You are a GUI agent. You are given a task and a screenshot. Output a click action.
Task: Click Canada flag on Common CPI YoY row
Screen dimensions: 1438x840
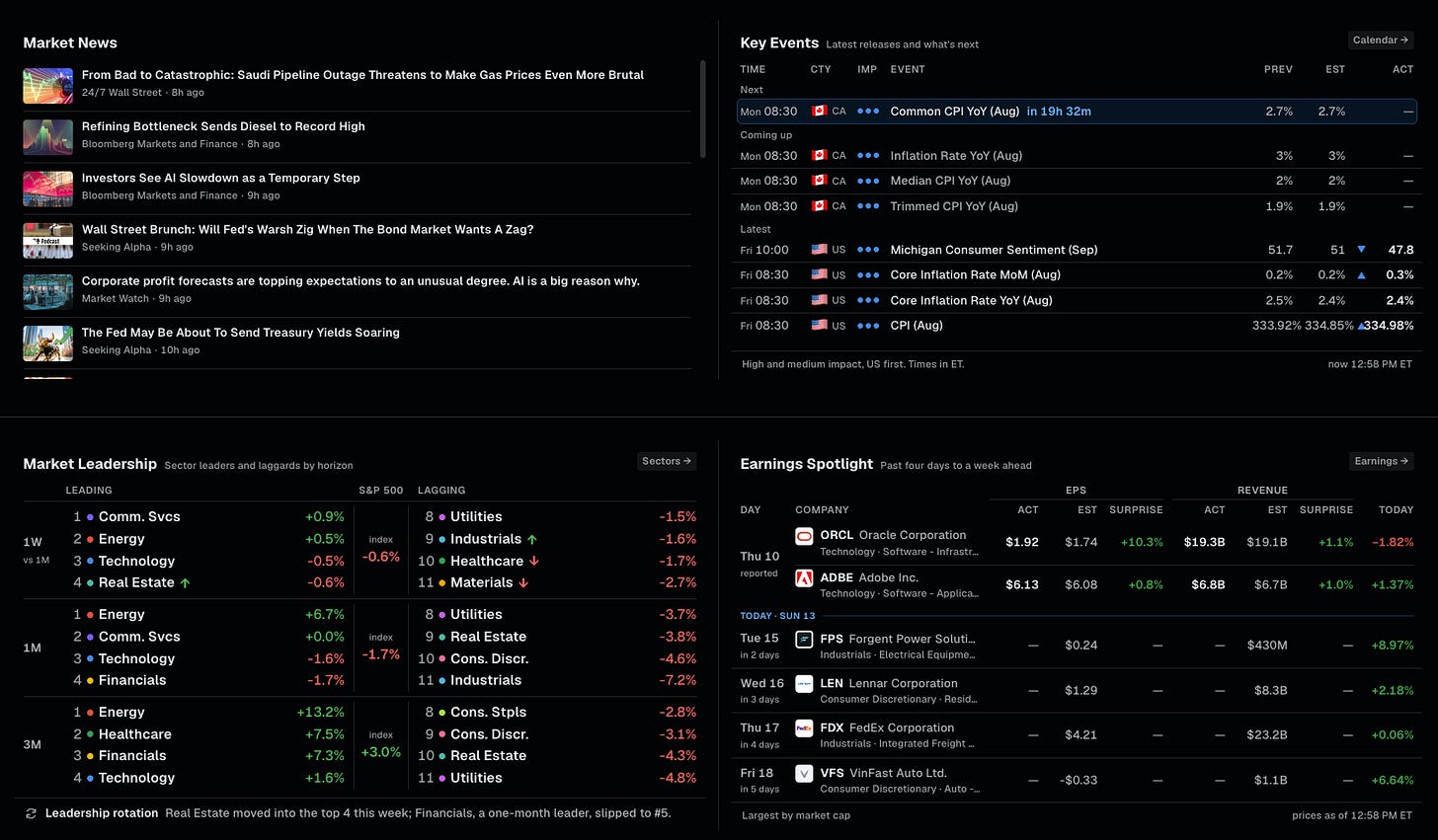pos(818,112)
